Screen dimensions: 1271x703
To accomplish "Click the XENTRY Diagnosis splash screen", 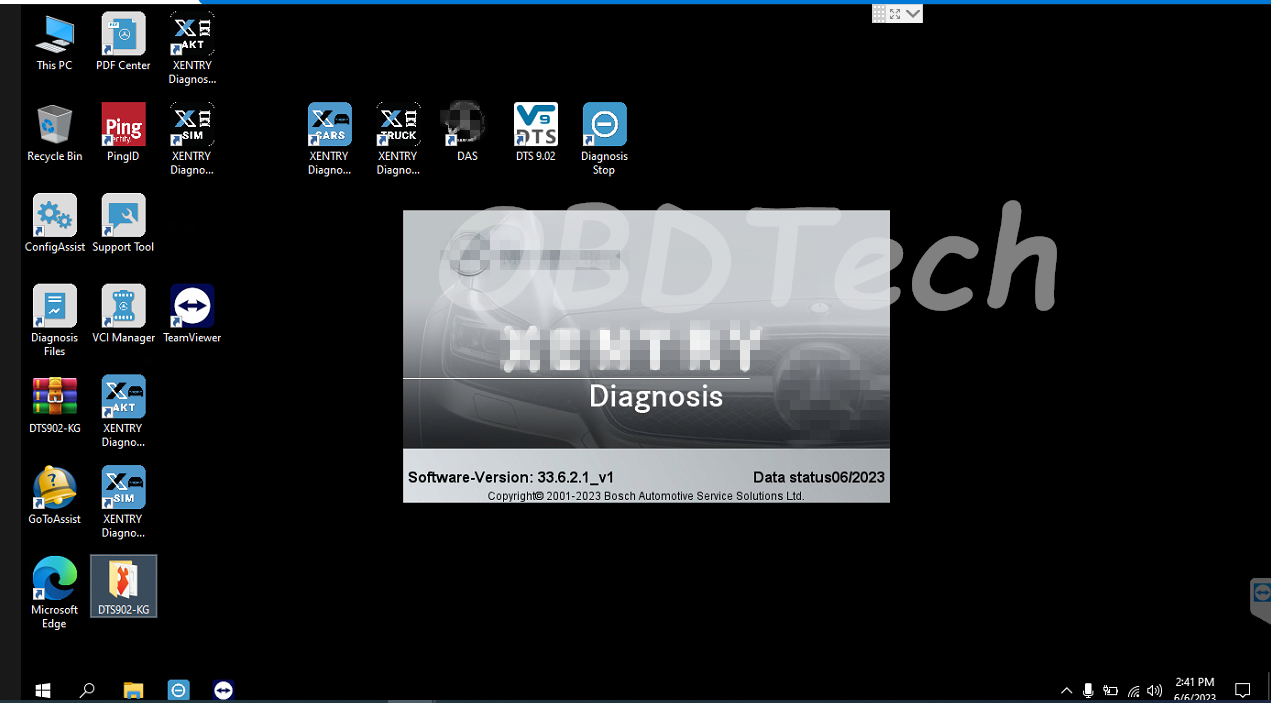I will (646, 356).
